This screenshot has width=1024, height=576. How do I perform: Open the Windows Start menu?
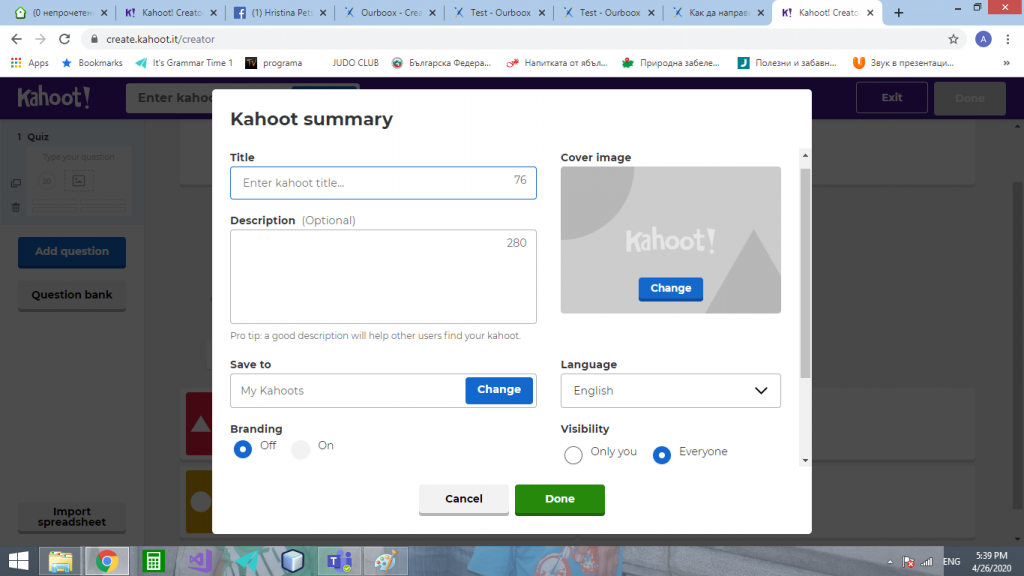[18, 561]
